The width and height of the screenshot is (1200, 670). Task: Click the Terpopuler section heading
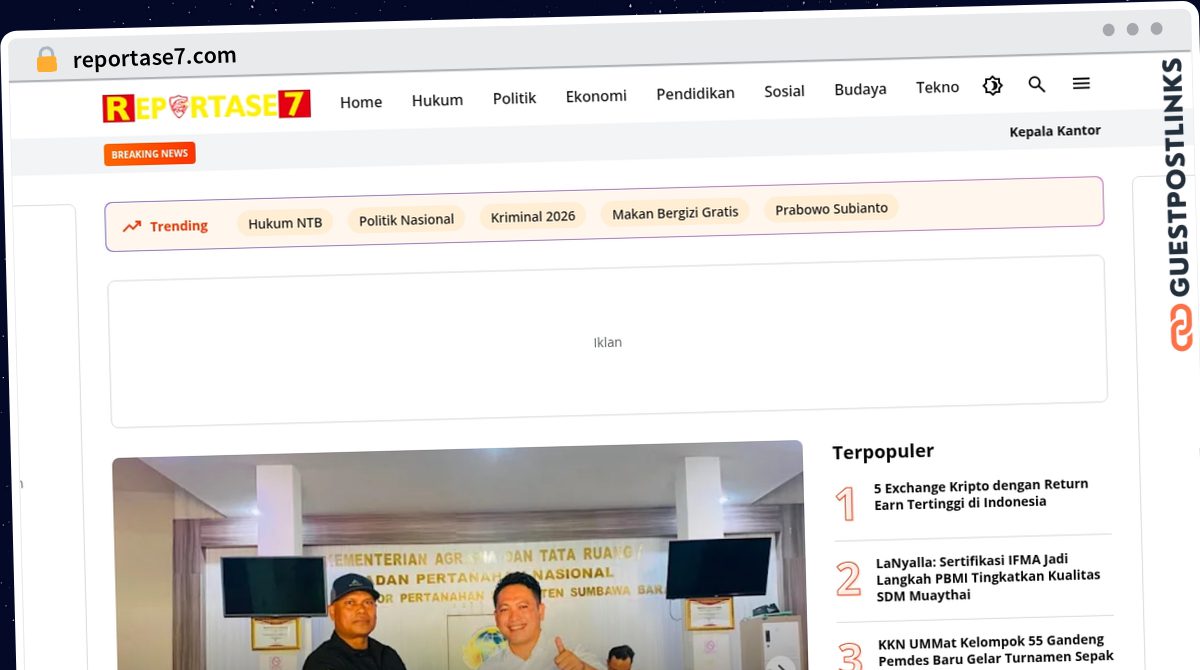883,452
